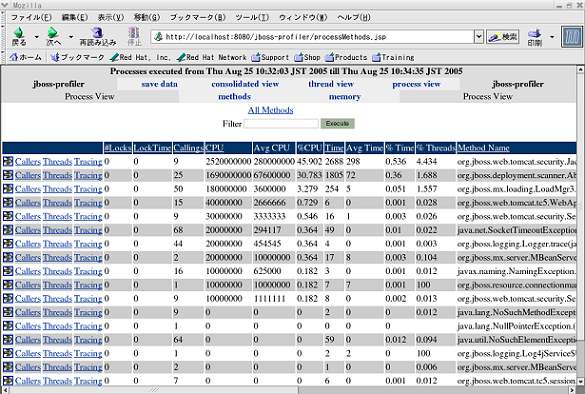
Task: Click the row icon for org.jboss.logging.Logger.trace
Action: coord(8,244)
